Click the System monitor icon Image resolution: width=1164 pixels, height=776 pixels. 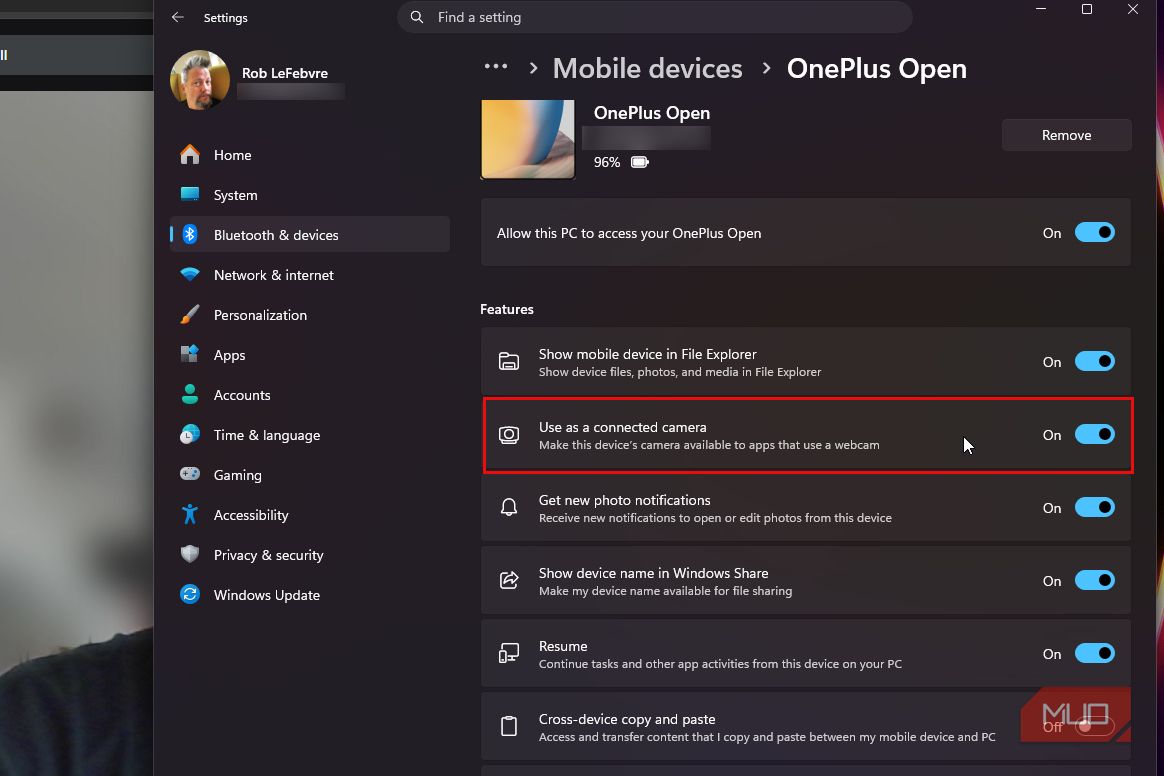(x=190, y=195)
